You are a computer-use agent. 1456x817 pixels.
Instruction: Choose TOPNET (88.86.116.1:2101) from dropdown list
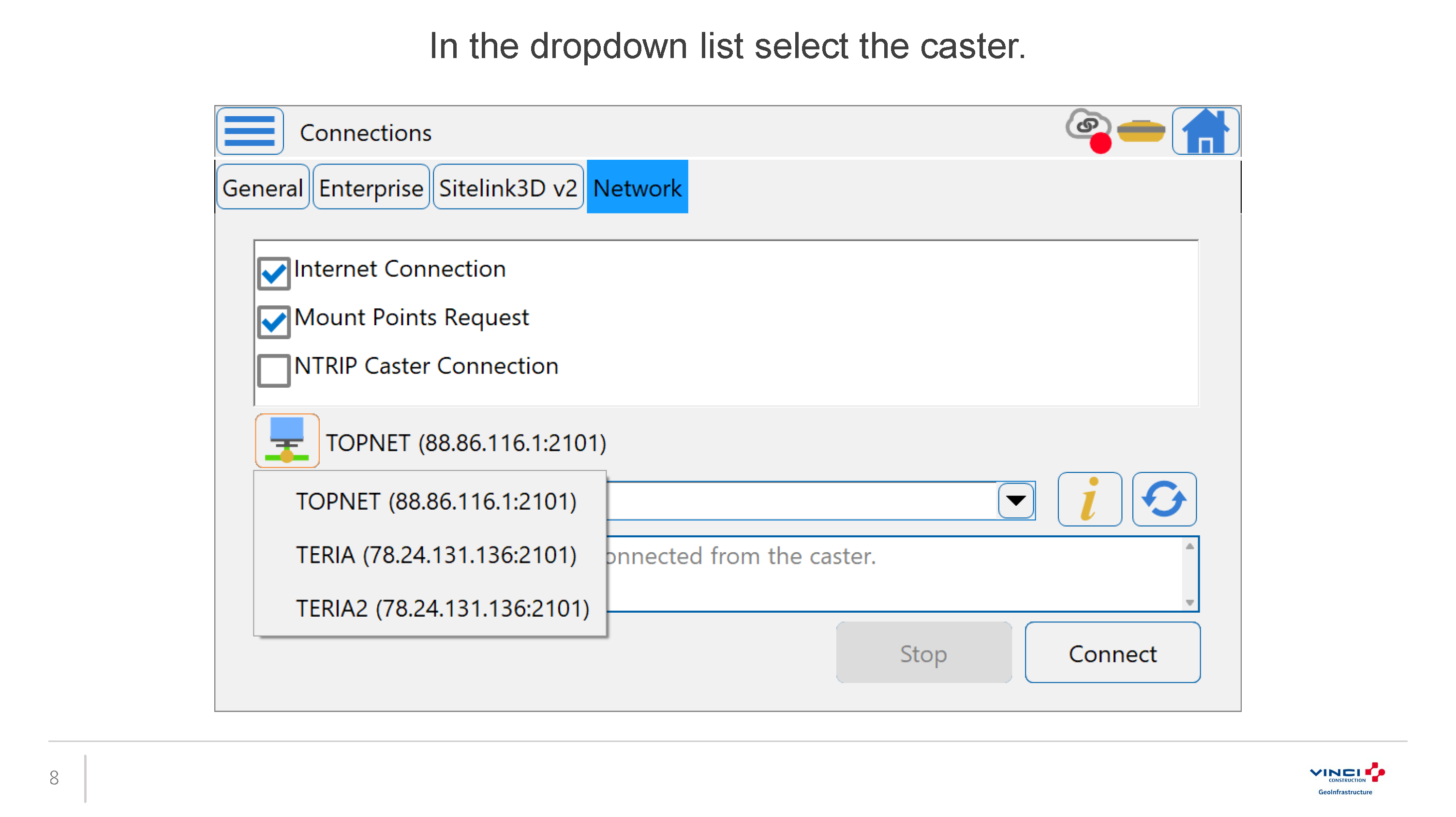436,501
